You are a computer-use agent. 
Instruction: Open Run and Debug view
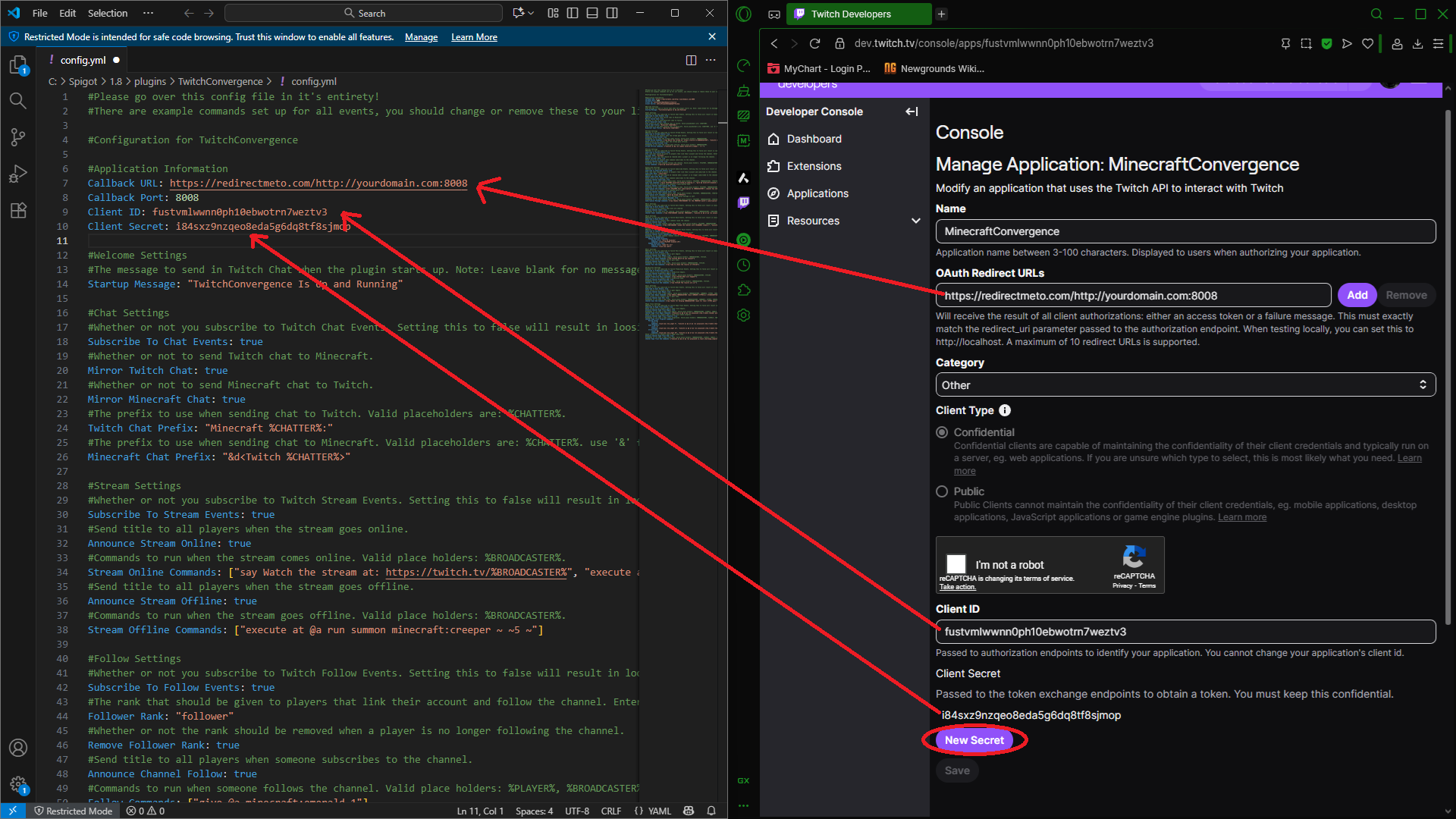tap(18, 174)
